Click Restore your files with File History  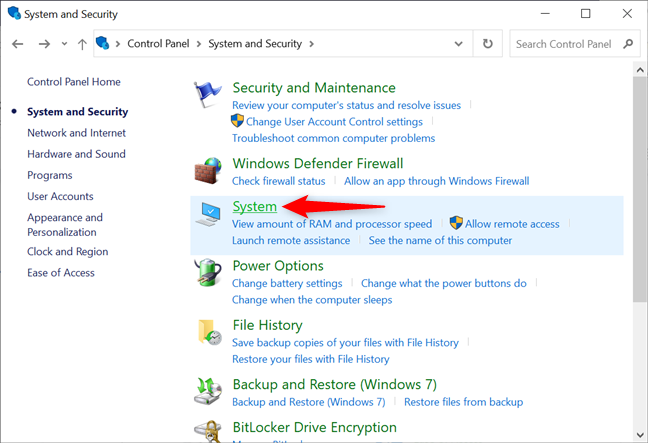click(x=311, y=359)
